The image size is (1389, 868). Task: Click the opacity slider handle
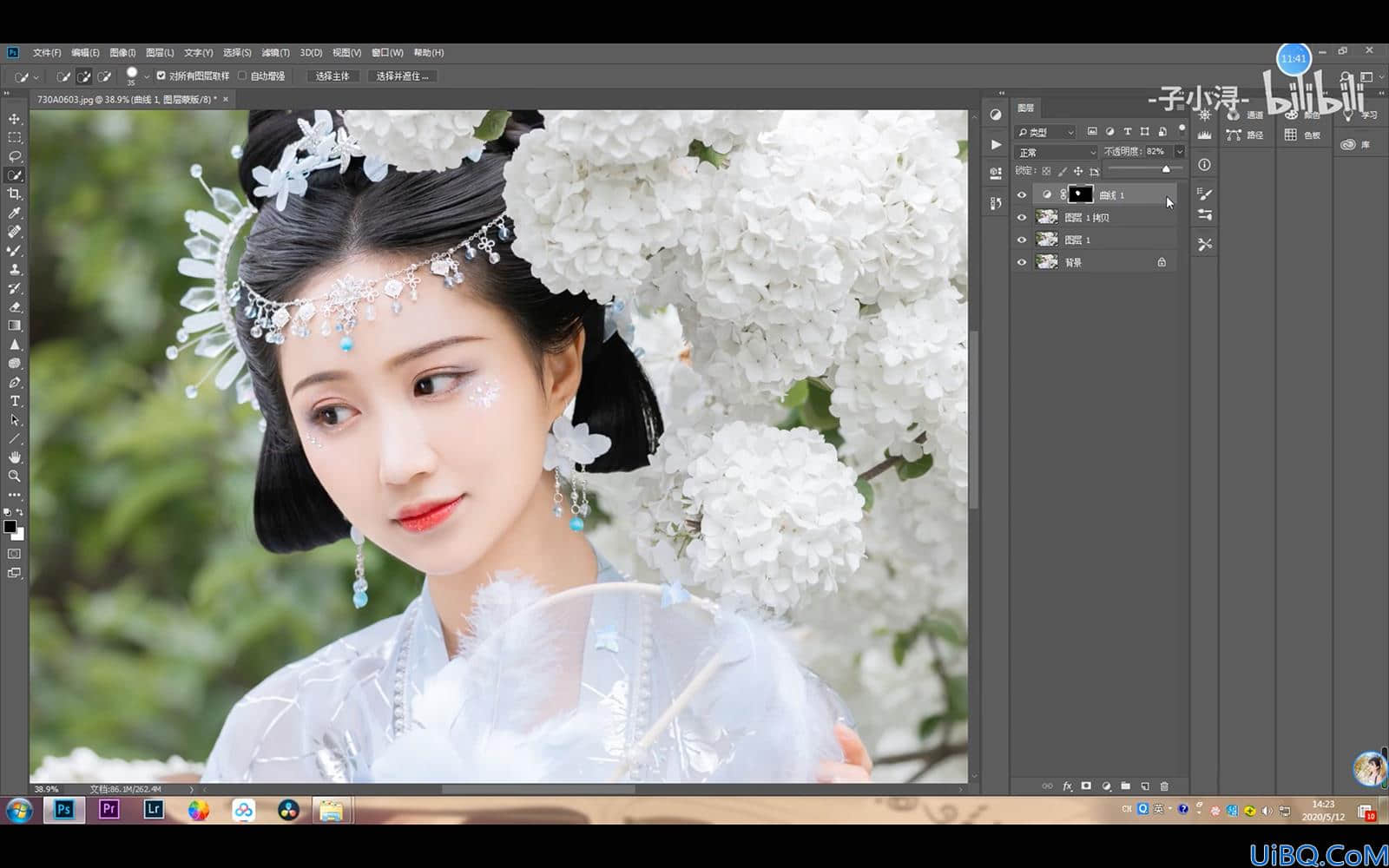(x=1166, y=169)
